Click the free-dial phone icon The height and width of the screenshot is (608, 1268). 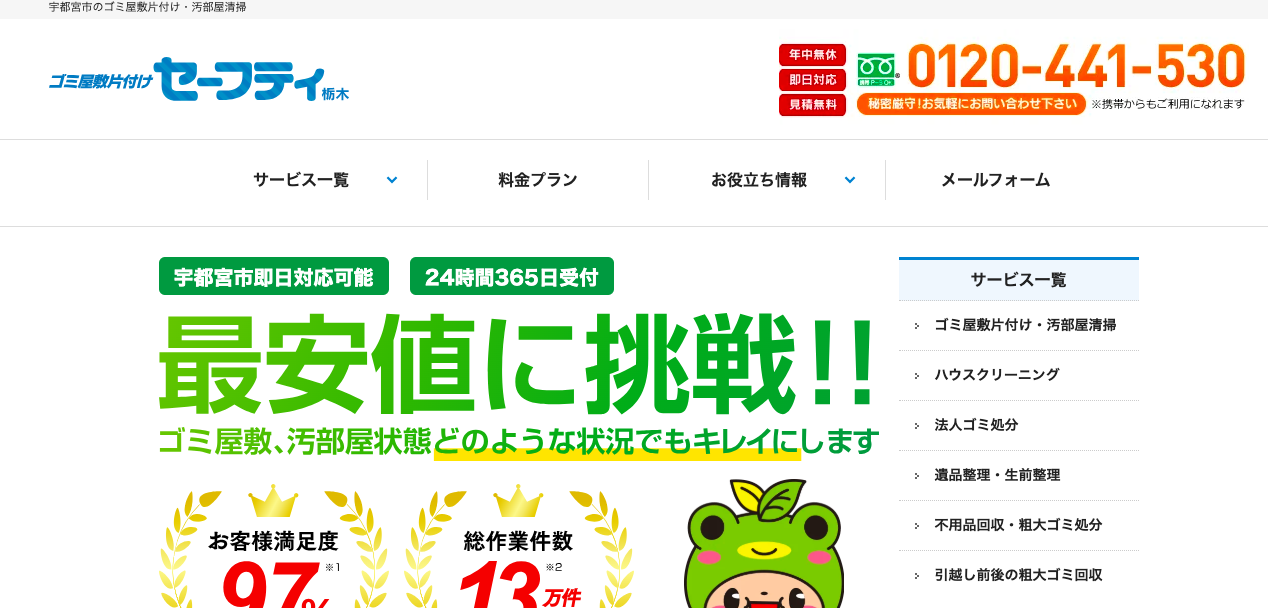(877, 70)
